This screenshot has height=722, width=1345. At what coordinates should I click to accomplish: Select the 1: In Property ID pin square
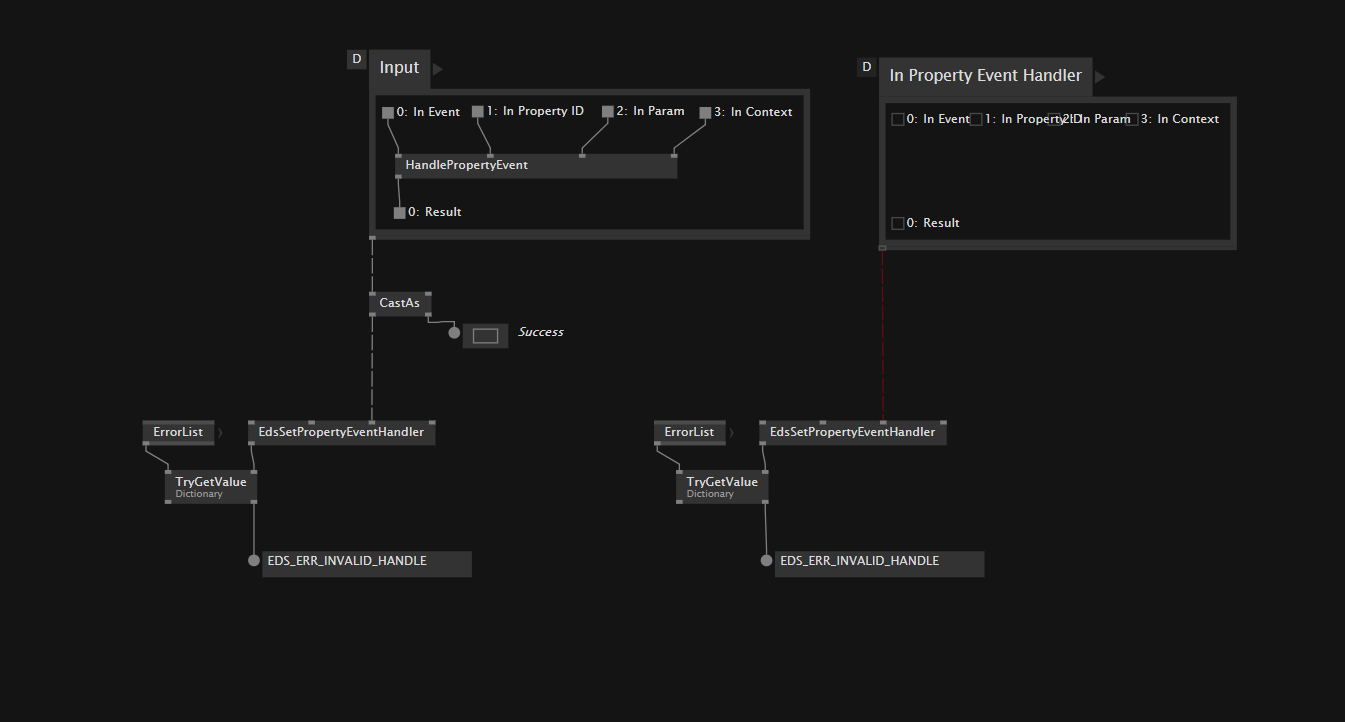(x=477, y=112)
